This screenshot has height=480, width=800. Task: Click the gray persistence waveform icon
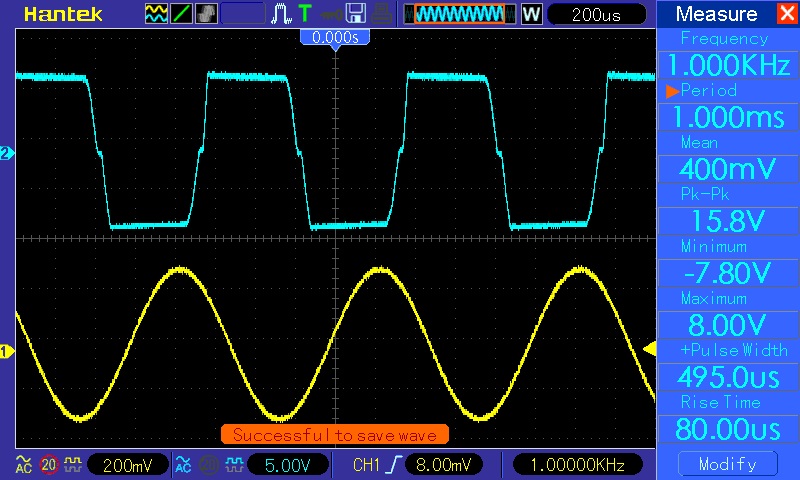coord(207,14)
